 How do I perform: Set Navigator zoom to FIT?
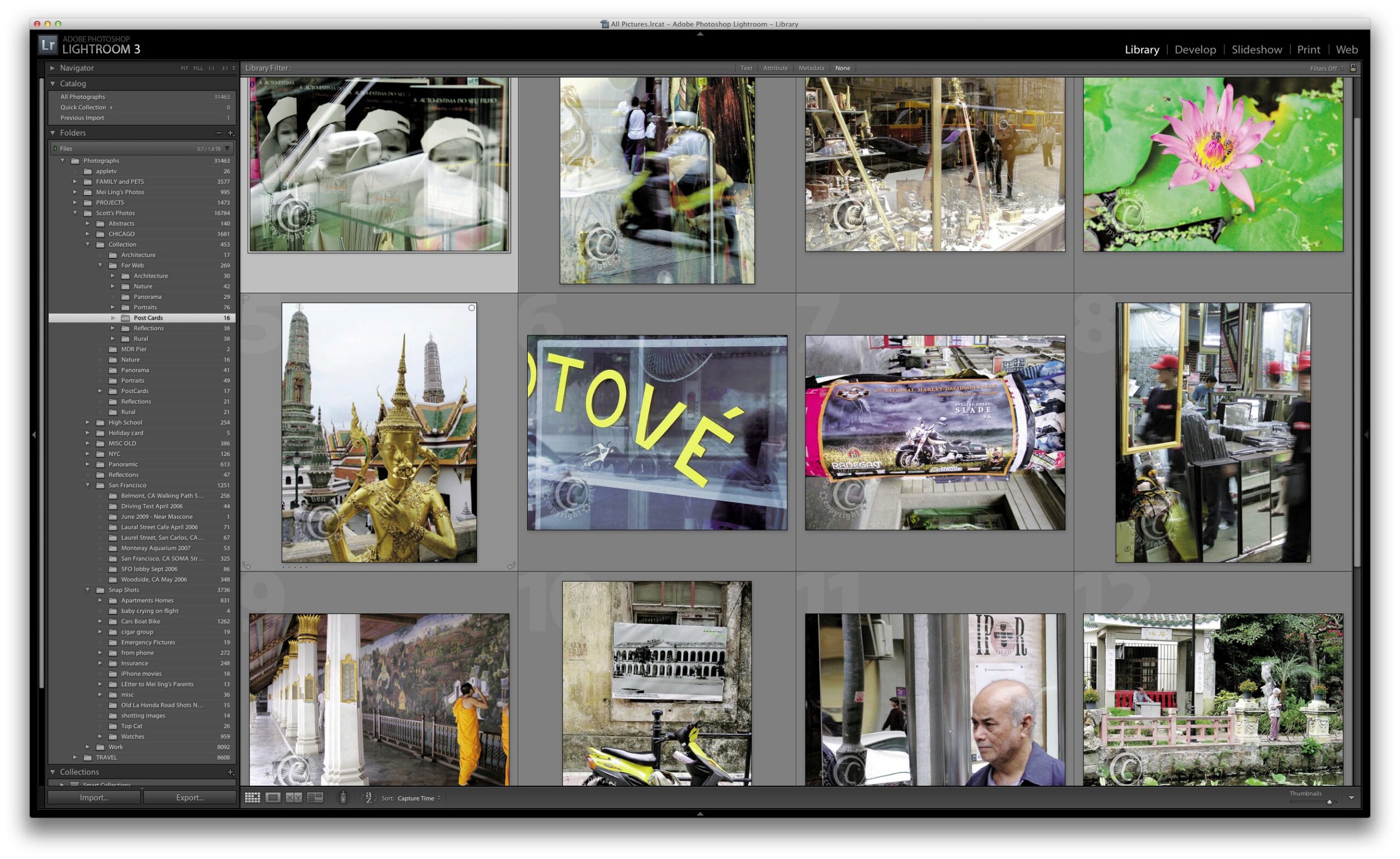click(184, 68)
